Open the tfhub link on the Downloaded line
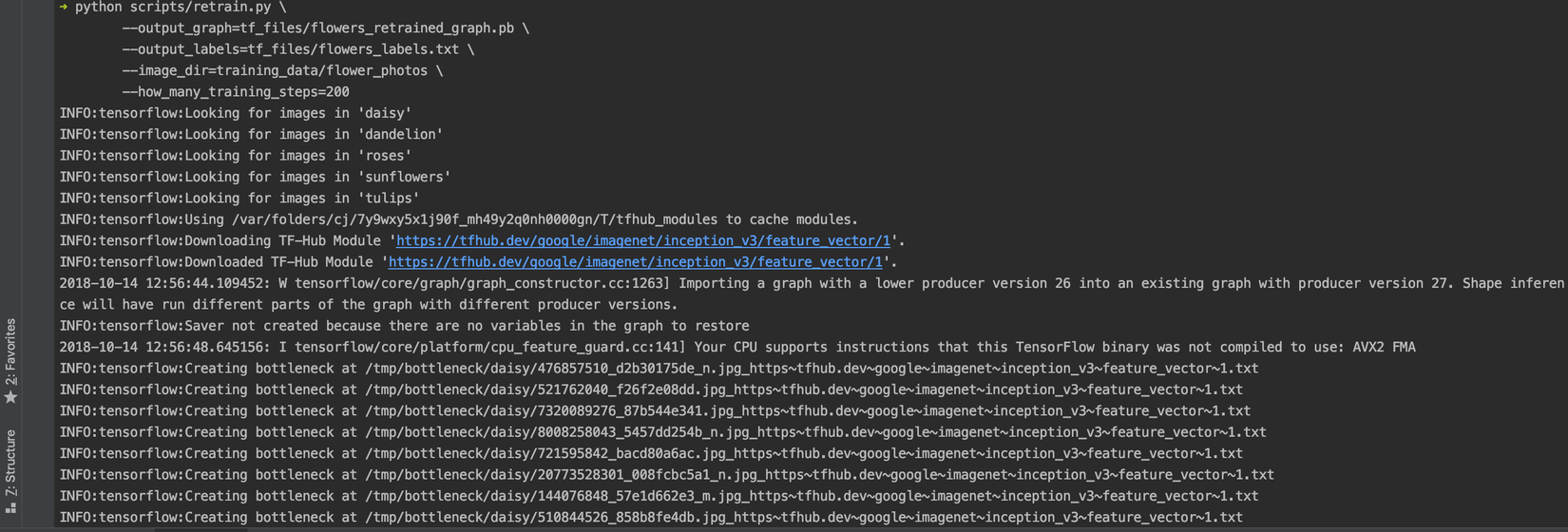Image resolution: width=1568 pixels, height=532 pixels. click(x=635, y=262)
